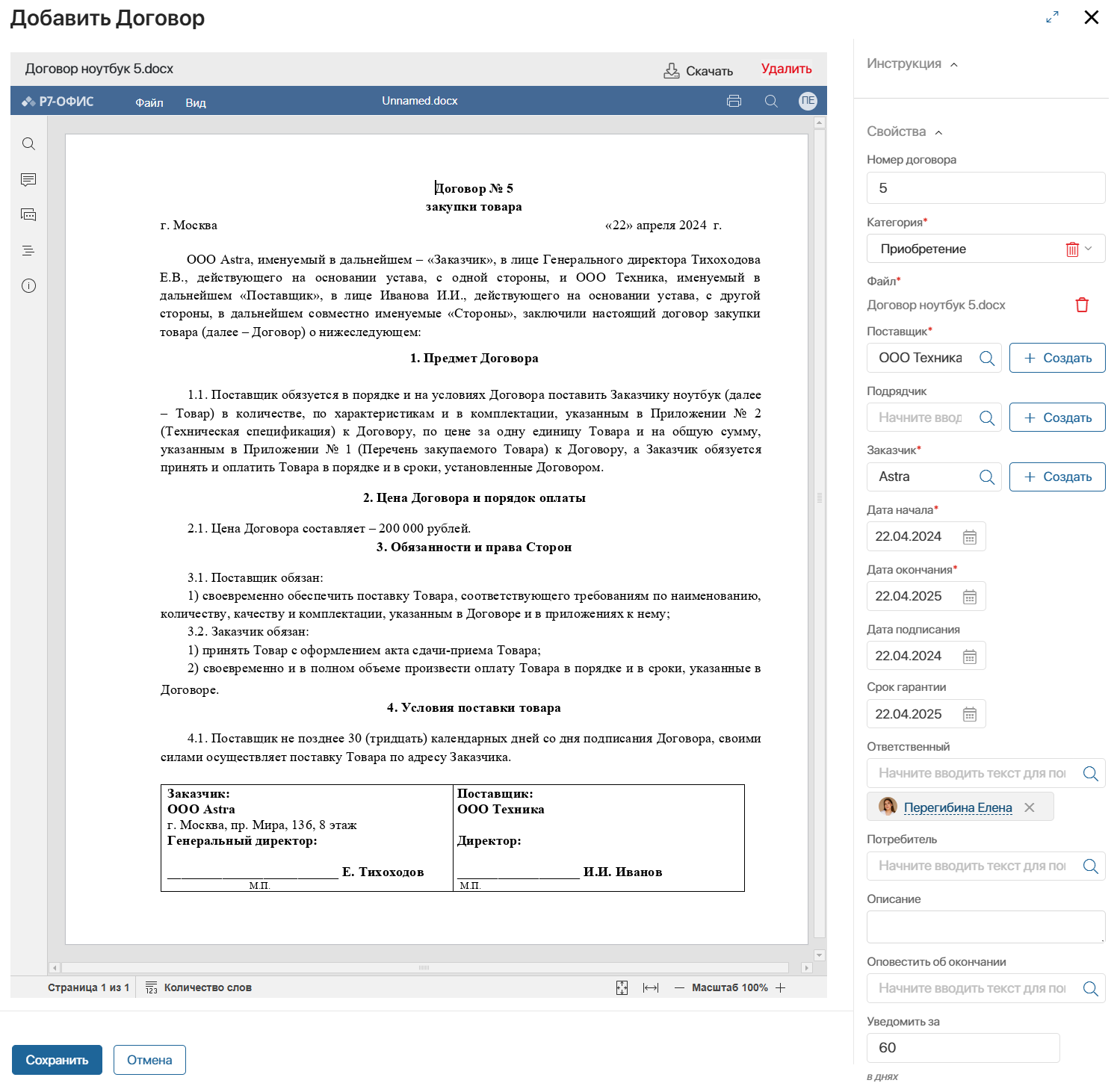Screen dimensions: 1117x1092
Task: Click the fit to page icon
Action: 622,987
